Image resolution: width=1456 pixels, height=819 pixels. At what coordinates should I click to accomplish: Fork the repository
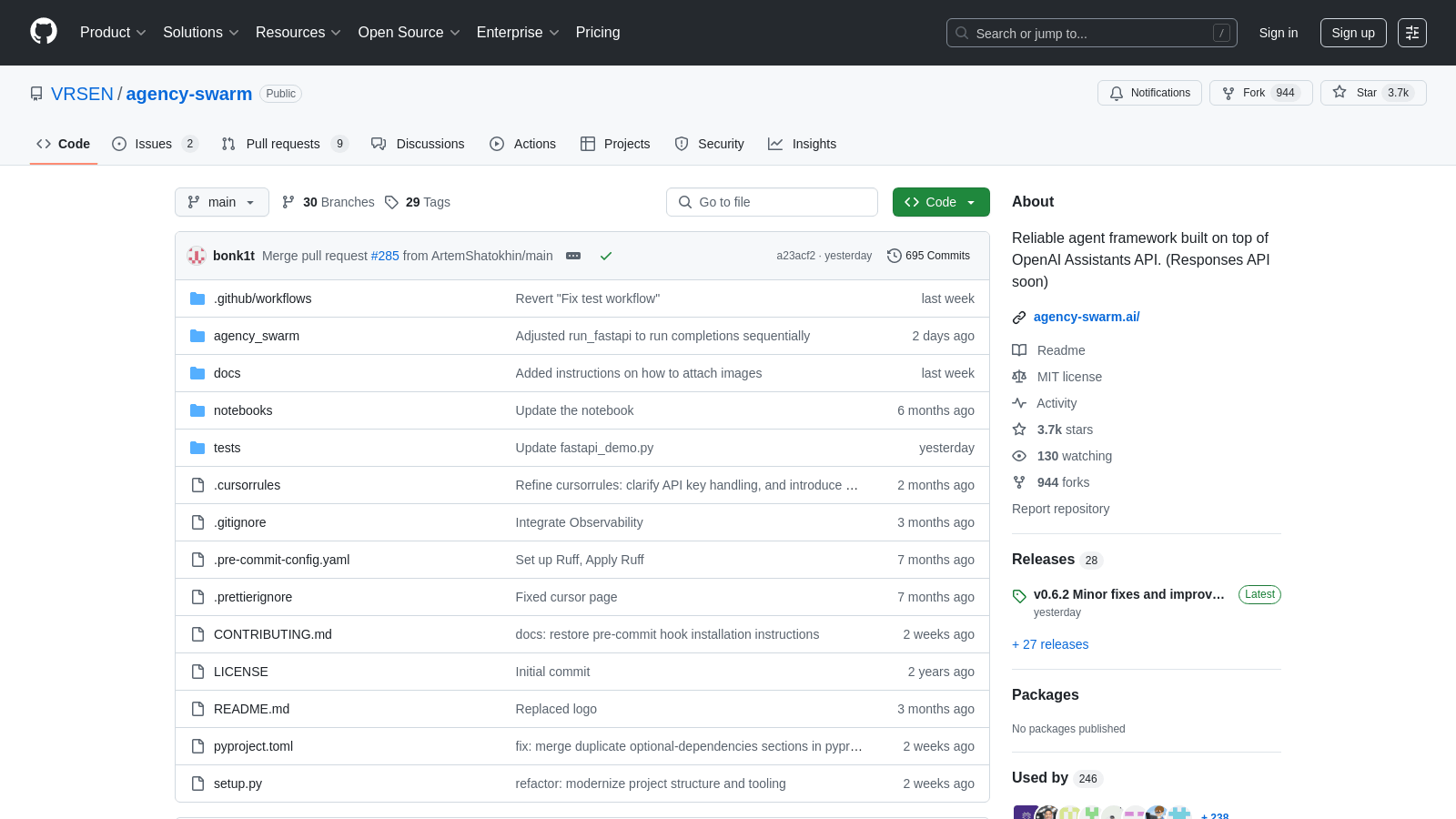tap(1260, 93)
